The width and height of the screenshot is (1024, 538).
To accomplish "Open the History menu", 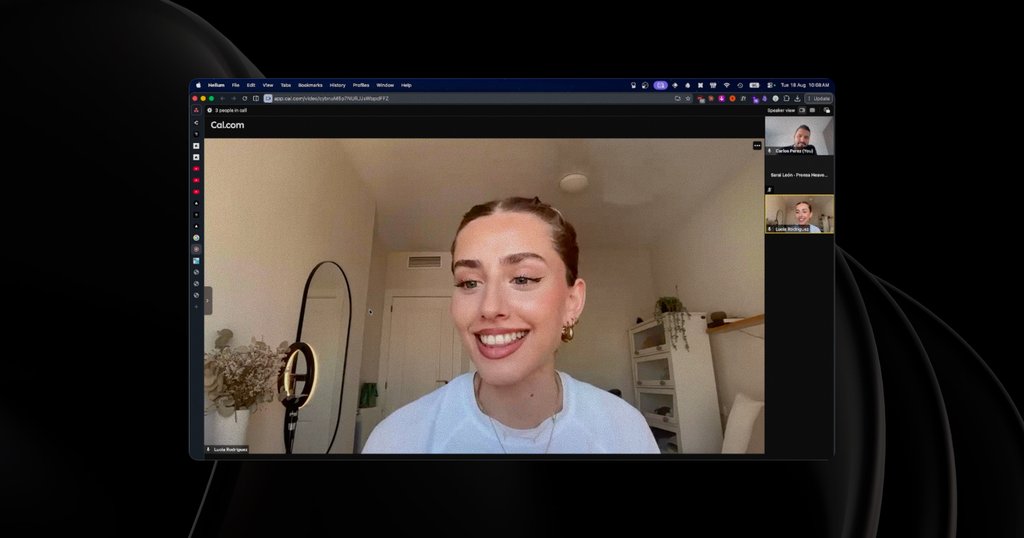I will click(338, 85).
